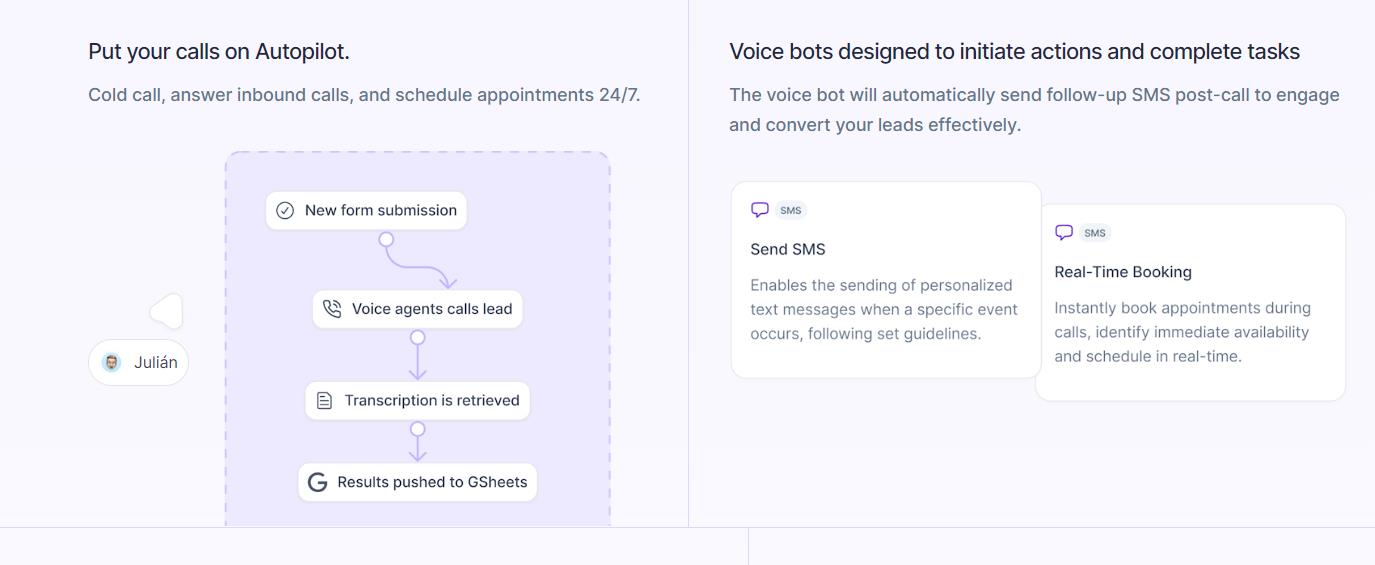
Task: Click the chat bubble icon on Real-Time Booking card
Action: click(1064, 232)
